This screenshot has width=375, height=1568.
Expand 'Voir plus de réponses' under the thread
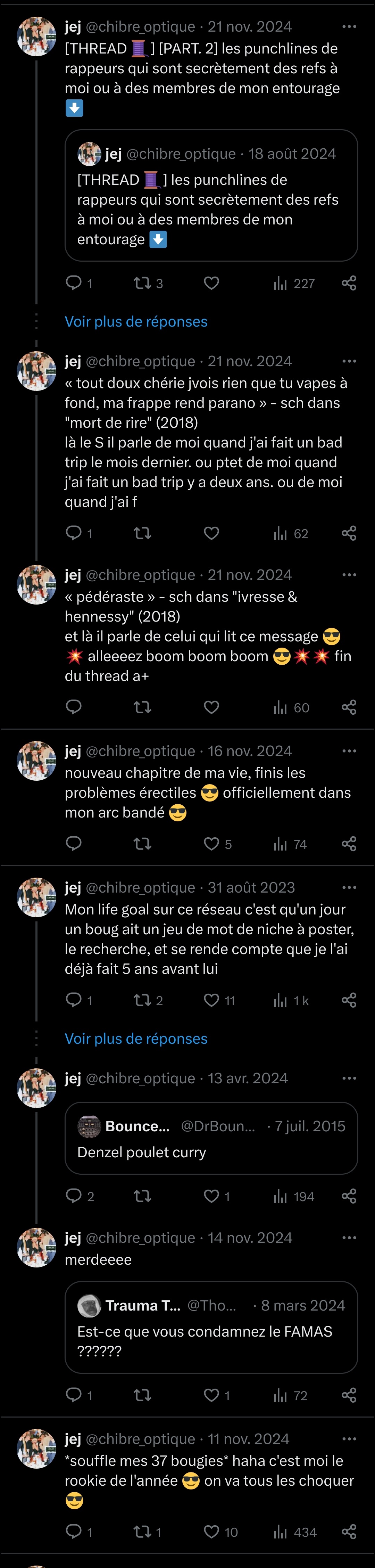pos(136,321)
